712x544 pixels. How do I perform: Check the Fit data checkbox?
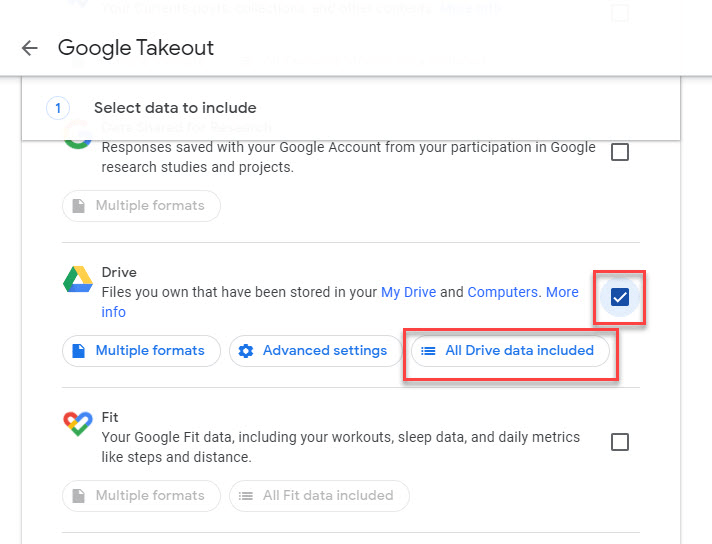(x=620, y=442)
